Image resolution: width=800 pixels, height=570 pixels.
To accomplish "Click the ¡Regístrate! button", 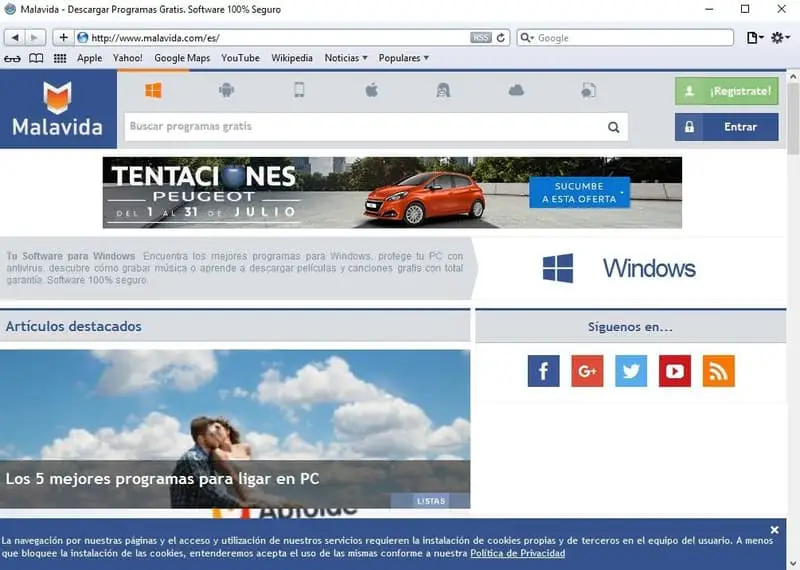I will [x=727, y=91].
